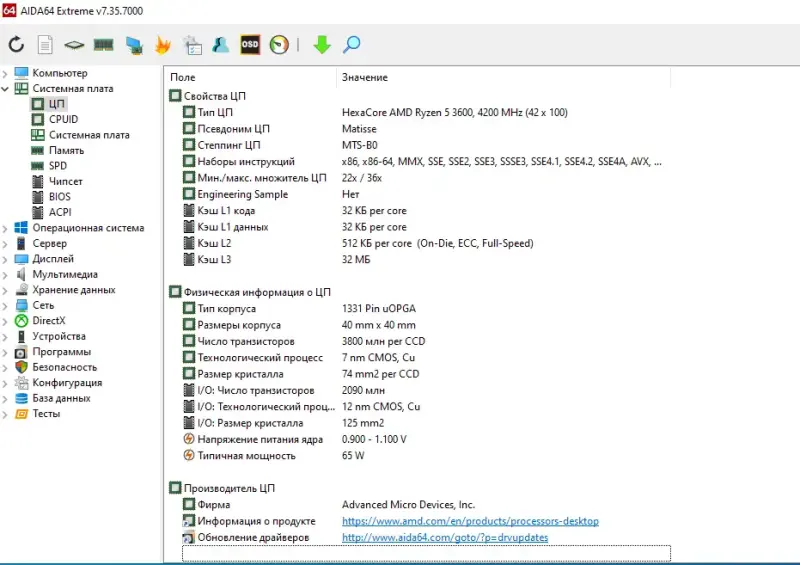Click the shield icon next to Безопасность
The width and height of the screenshot is (800, 565).
click(21, 367)
